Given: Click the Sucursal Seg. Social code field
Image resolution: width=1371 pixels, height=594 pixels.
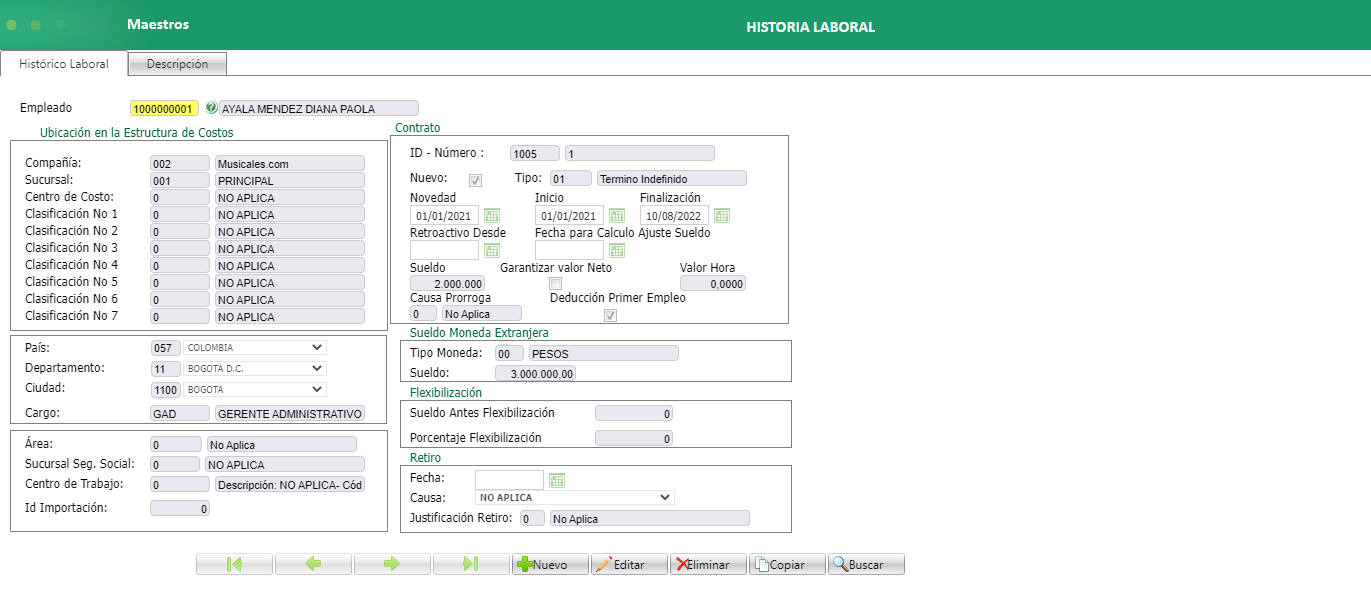Looking at the screenshot, I should tap(175, 464).
